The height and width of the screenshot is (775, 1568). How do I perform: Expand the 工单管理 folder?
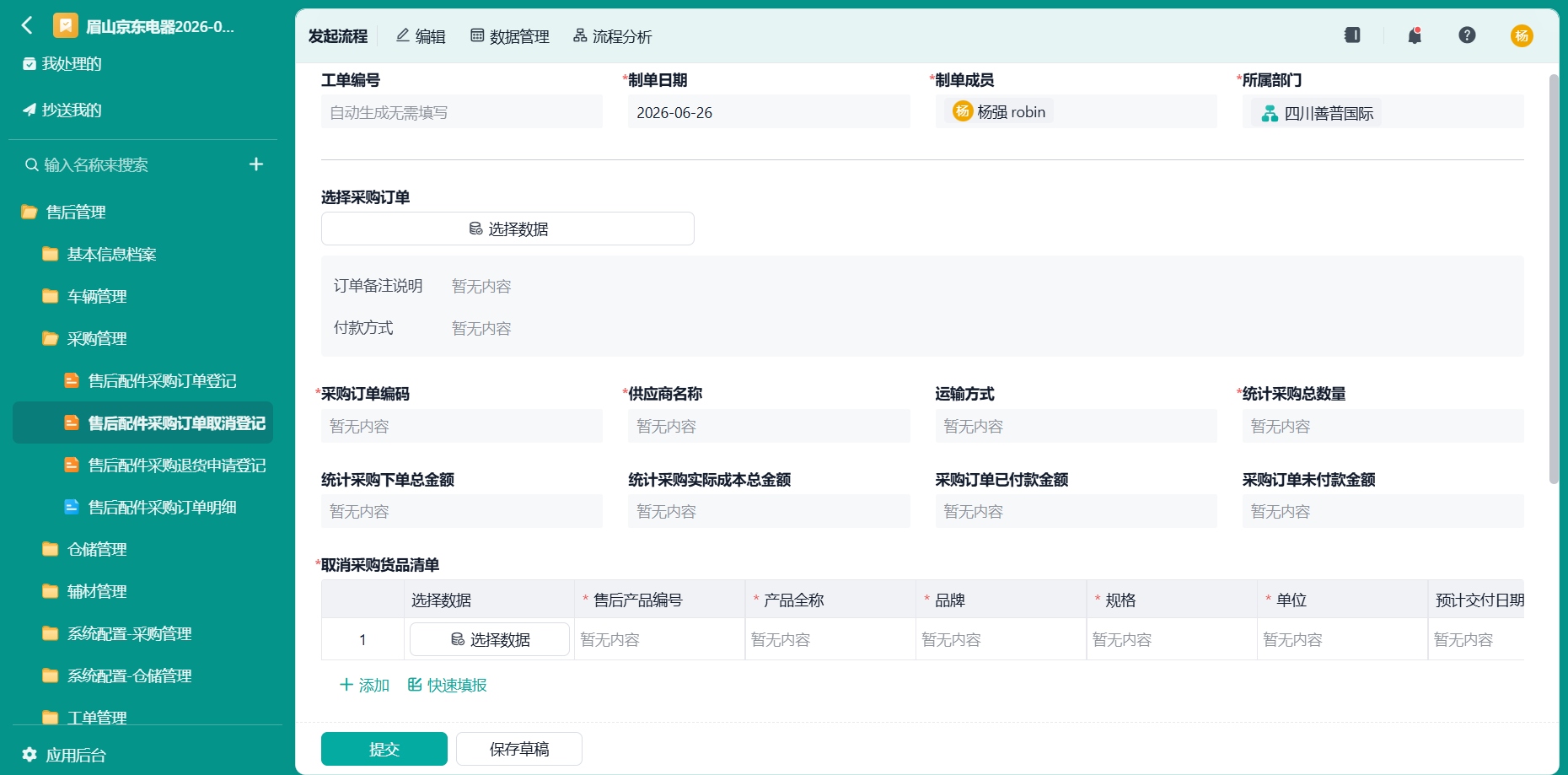click(51, 717)
